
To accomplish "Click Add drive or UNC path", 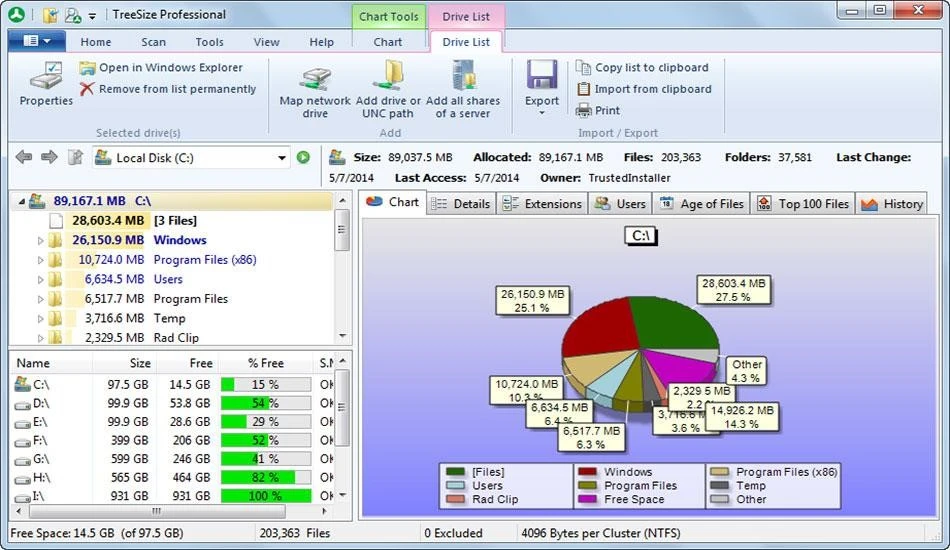I will point(388,90).
